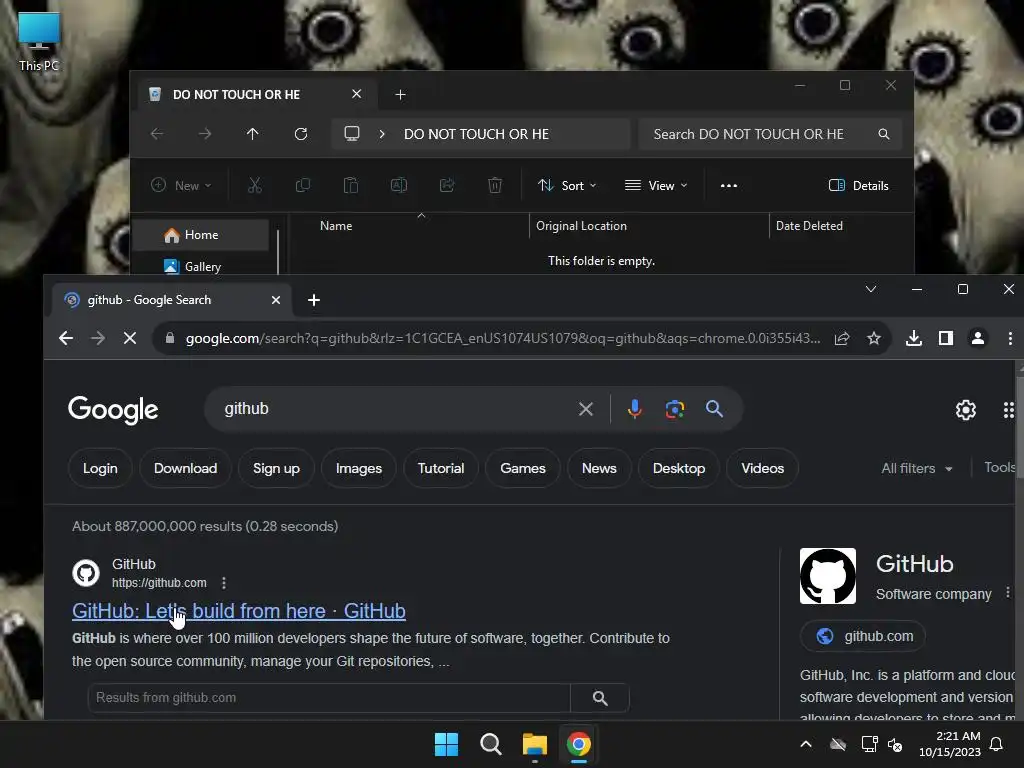Image resolution: width=1024 pixels, height=768 pixels.
Task: Open File Explorer from the taskbar
Action: click(x=535, y=744)
